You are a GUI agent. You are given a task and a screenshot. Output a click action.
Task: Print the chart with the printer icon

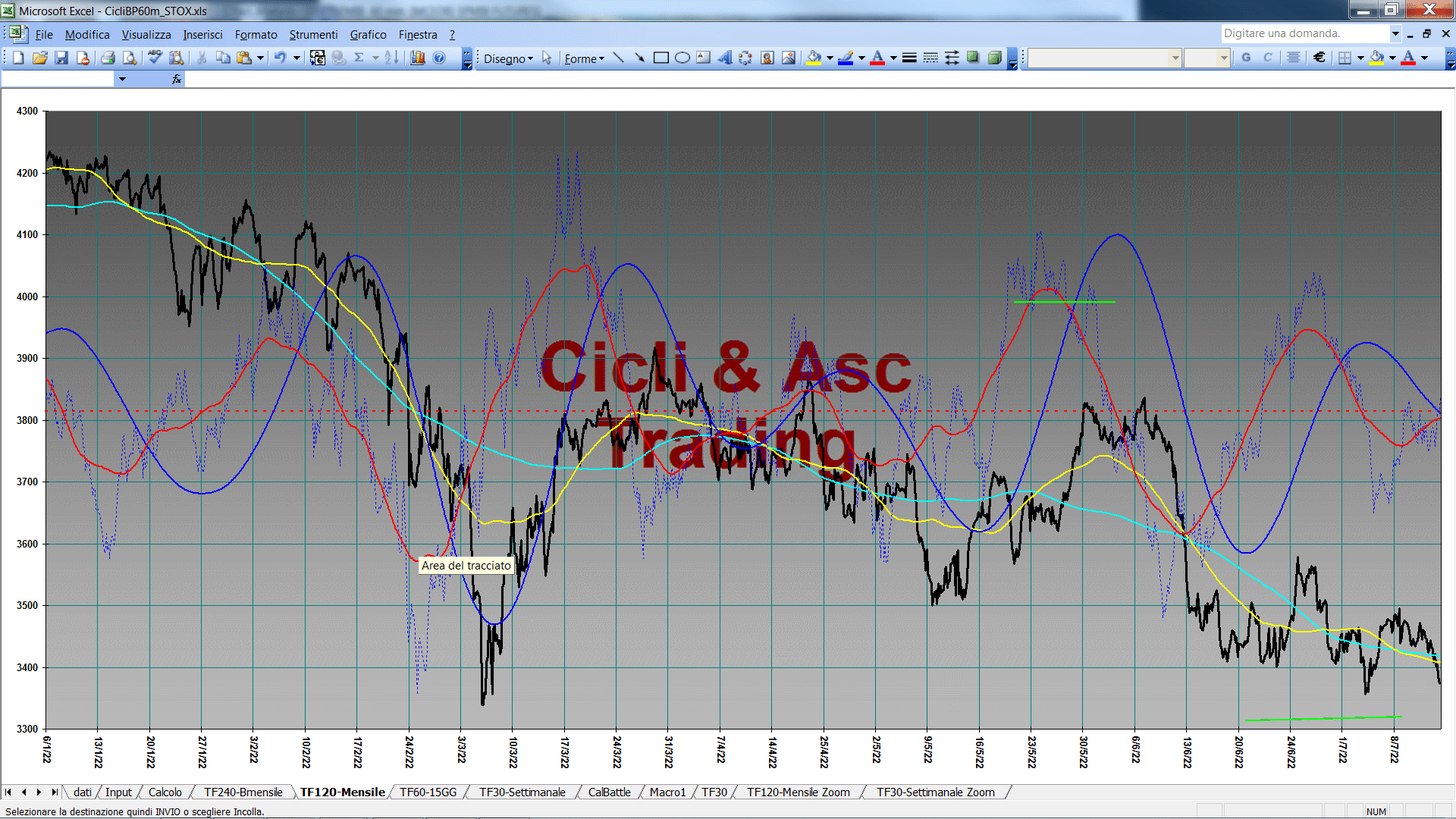point(108,58)
